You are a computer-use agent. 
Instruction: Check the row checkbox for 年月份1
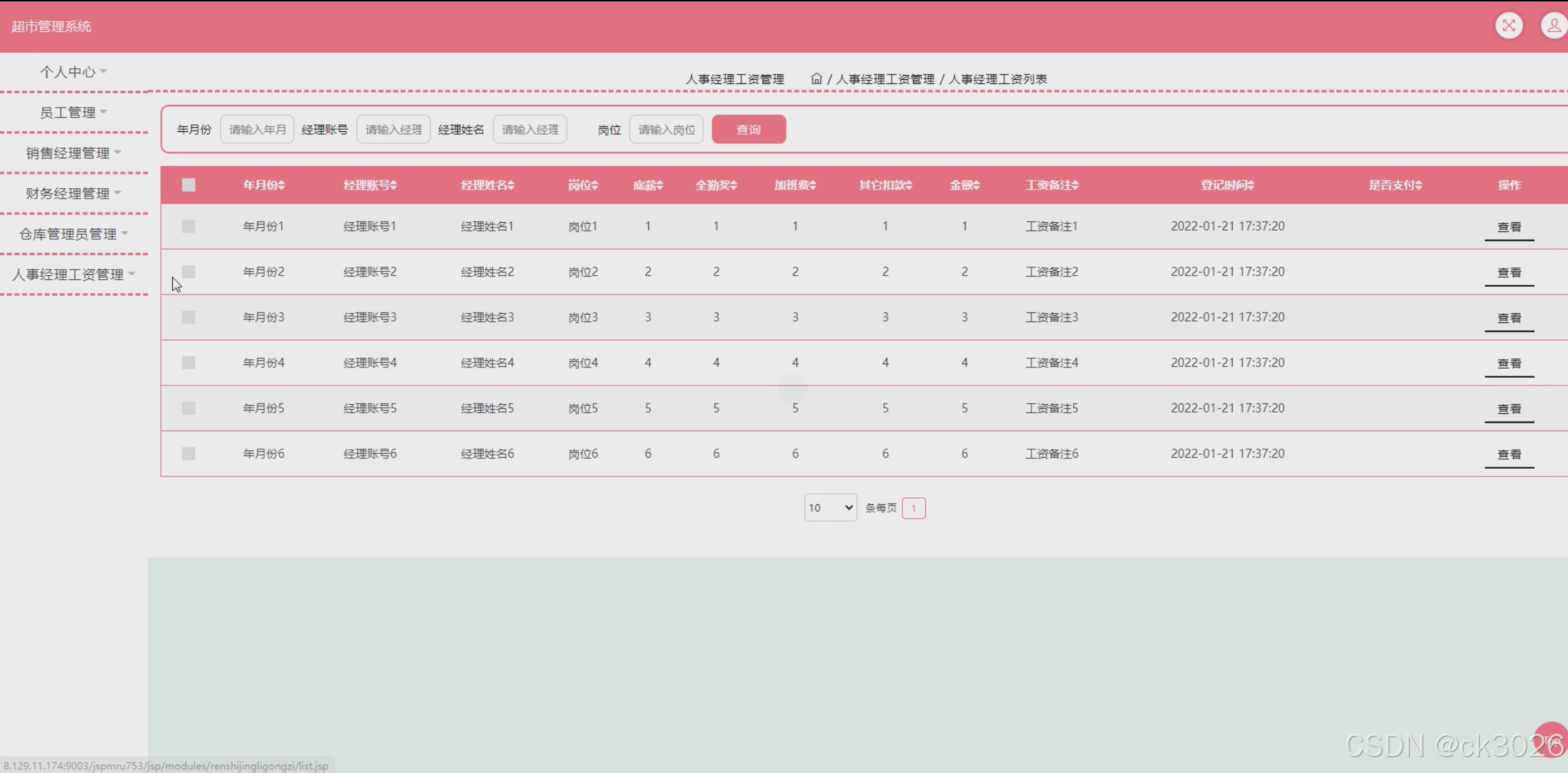coord(188,226)
